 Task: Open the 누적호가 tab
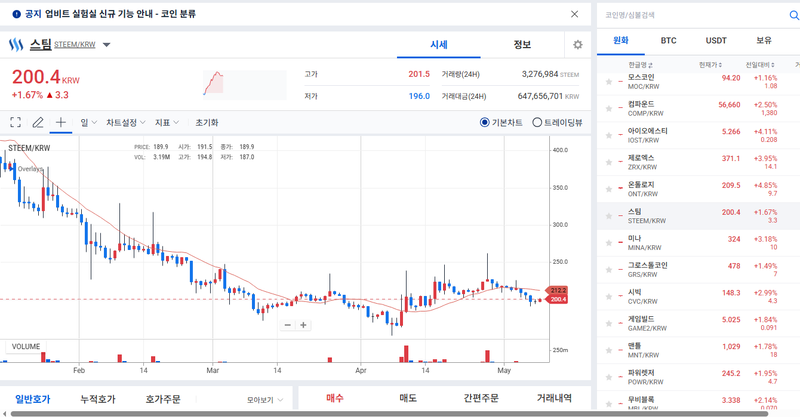[98, 399]
